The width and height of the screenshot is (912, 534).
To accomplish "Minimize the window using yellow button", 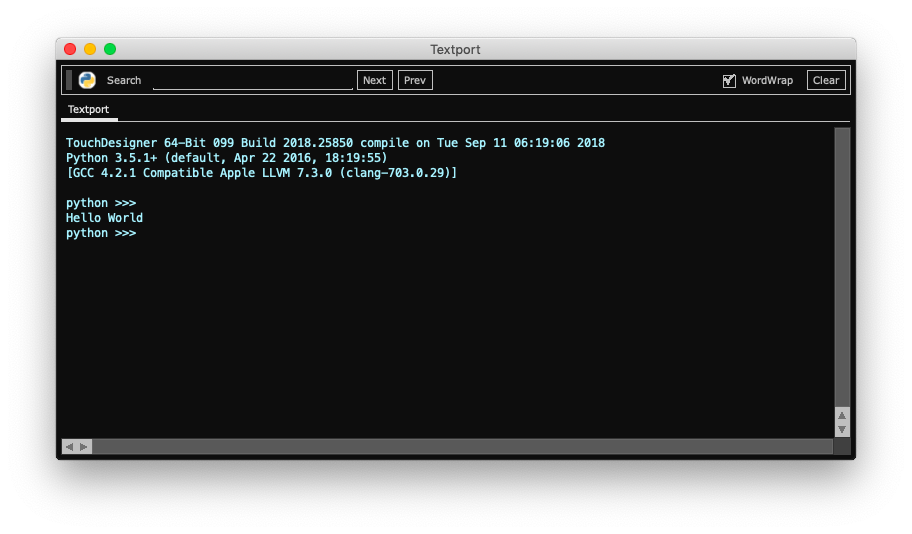I will (x=90, y=49).
